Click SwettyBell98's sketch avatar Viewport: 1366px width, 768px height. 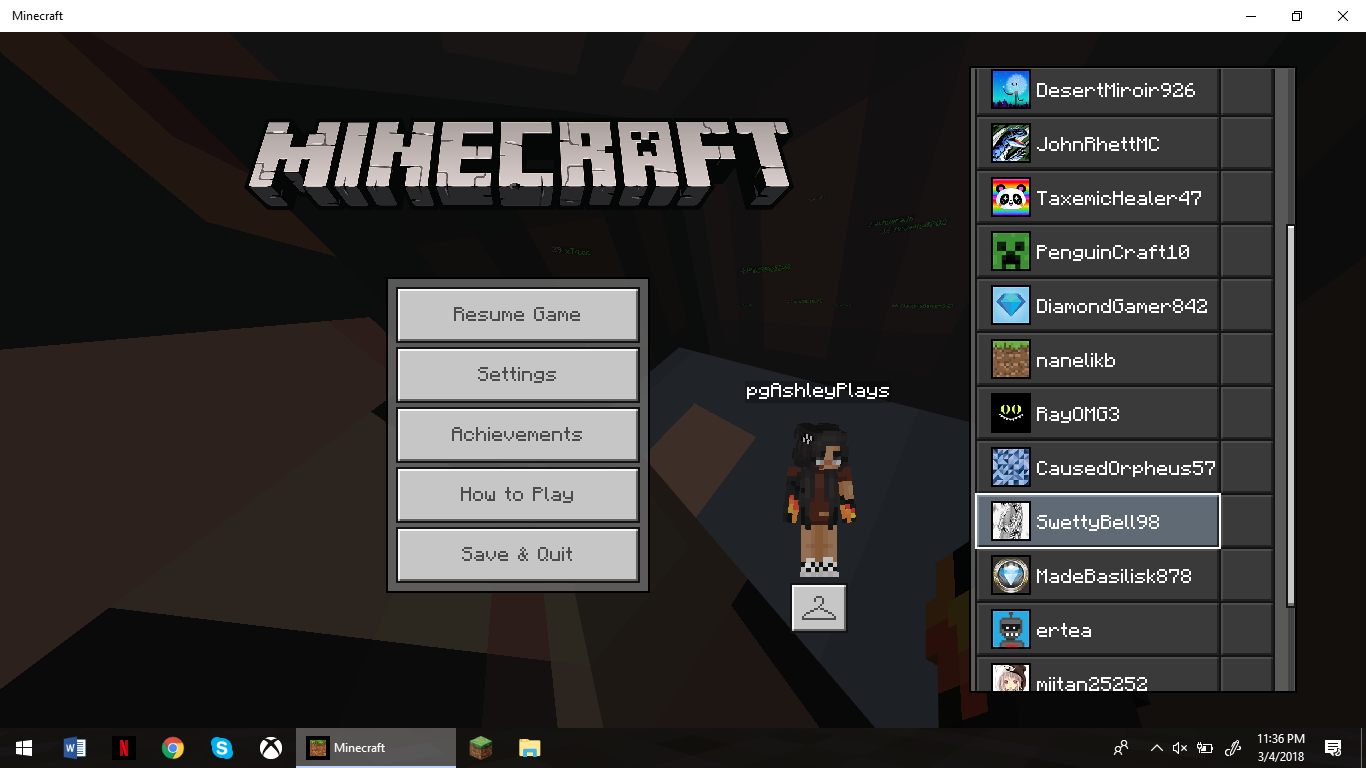coord(1010,522)
